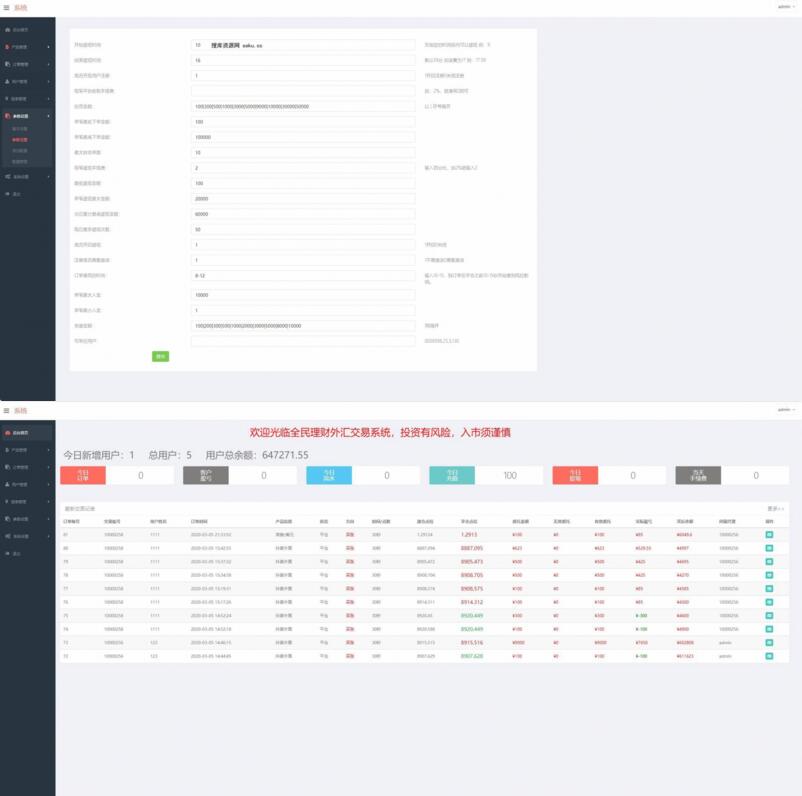The image size is (802, 796).
Task: Click the green submit button below the form
Action: [160, 356]
